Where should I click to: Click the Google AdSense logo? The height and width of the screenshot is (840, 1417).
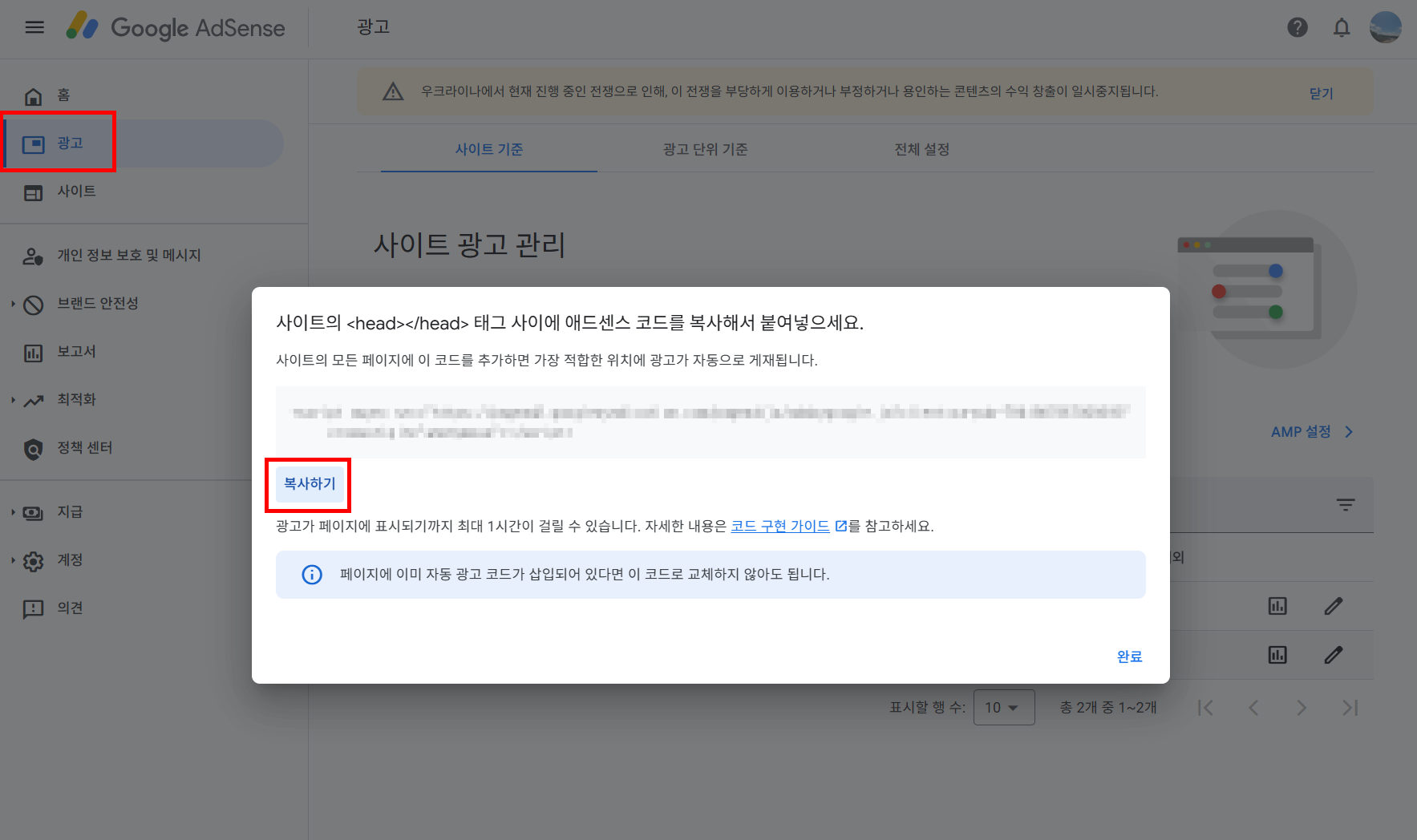[x=176, y=27]
